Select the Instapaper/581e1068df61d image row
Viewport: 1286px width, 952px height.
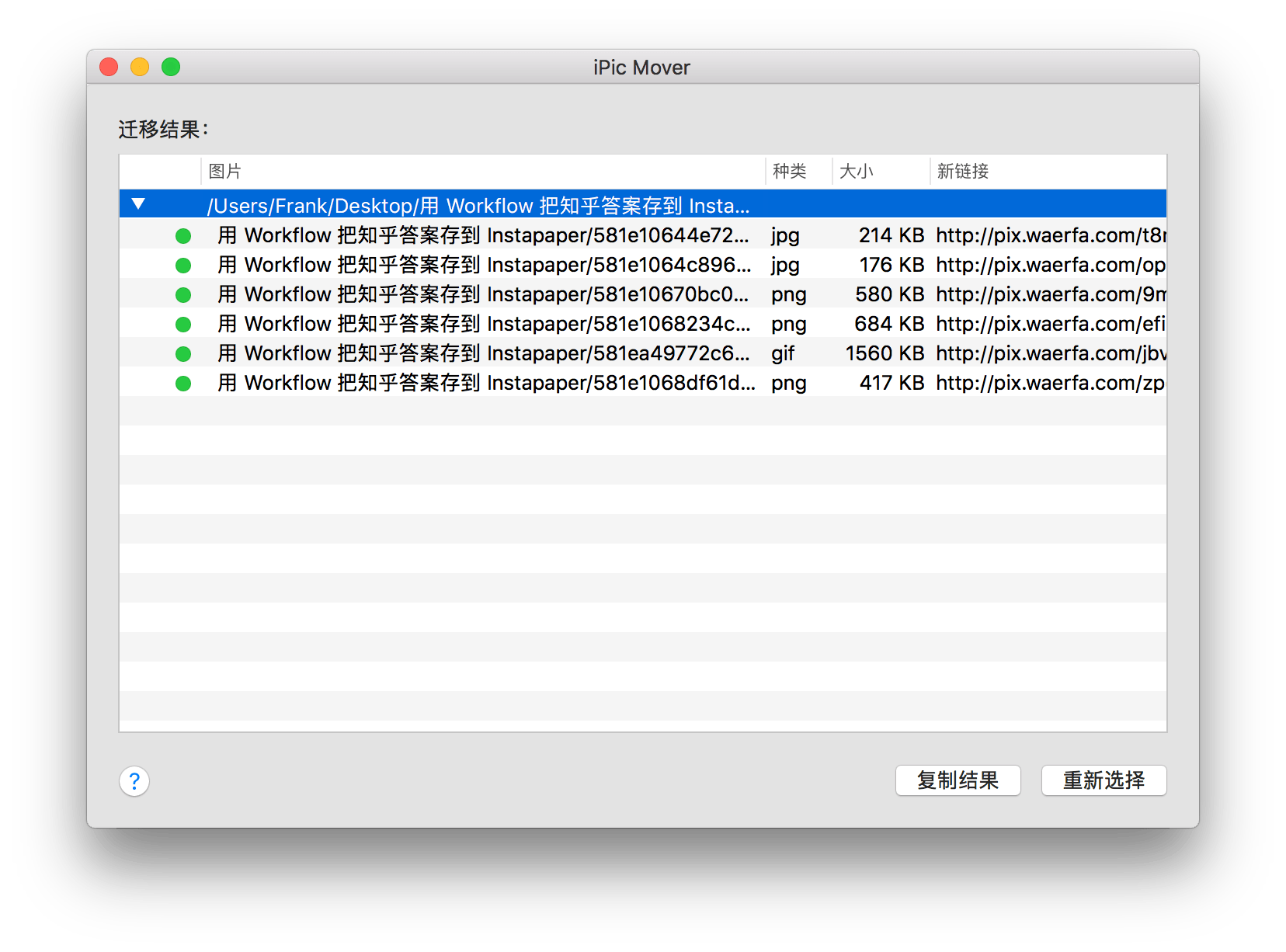click(643, 383)
